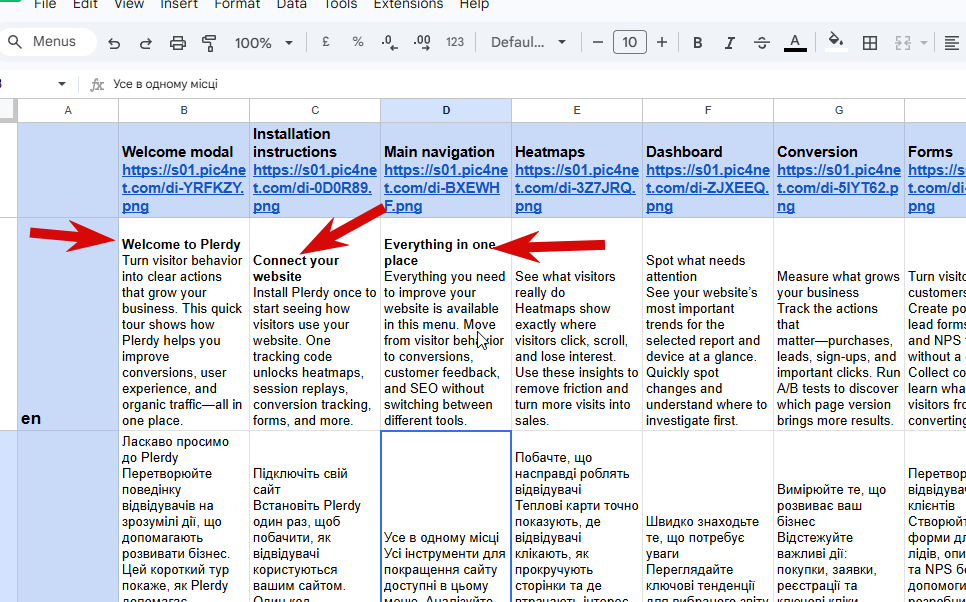Open the Tools menu
966x602 pixels.
[339, 5]
